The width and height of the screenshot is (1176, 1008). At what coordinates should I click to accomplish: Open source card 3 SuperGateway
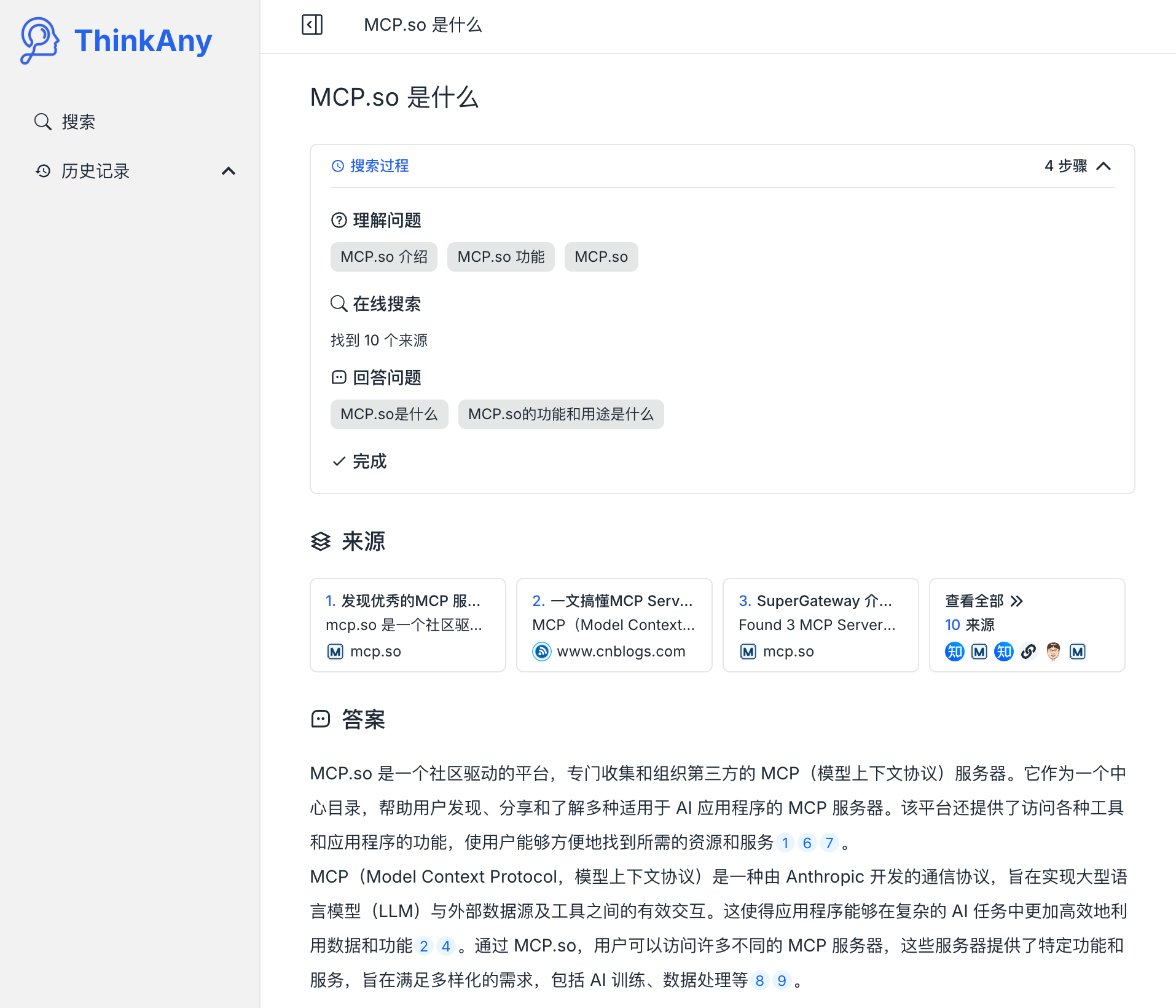[820, 624]
